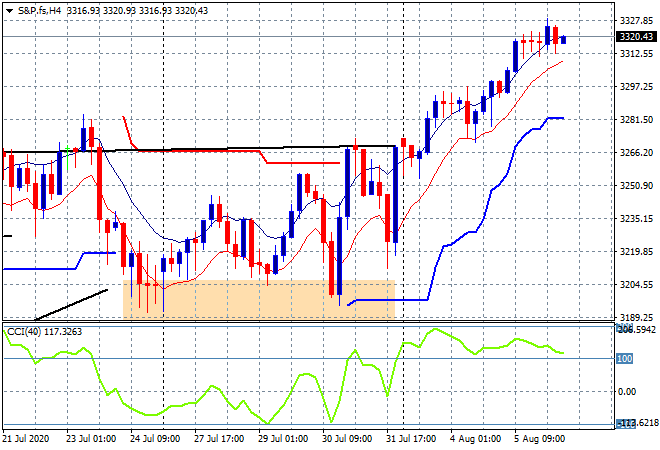Click the 5 Aug 09:00 time label

[539, 439]
